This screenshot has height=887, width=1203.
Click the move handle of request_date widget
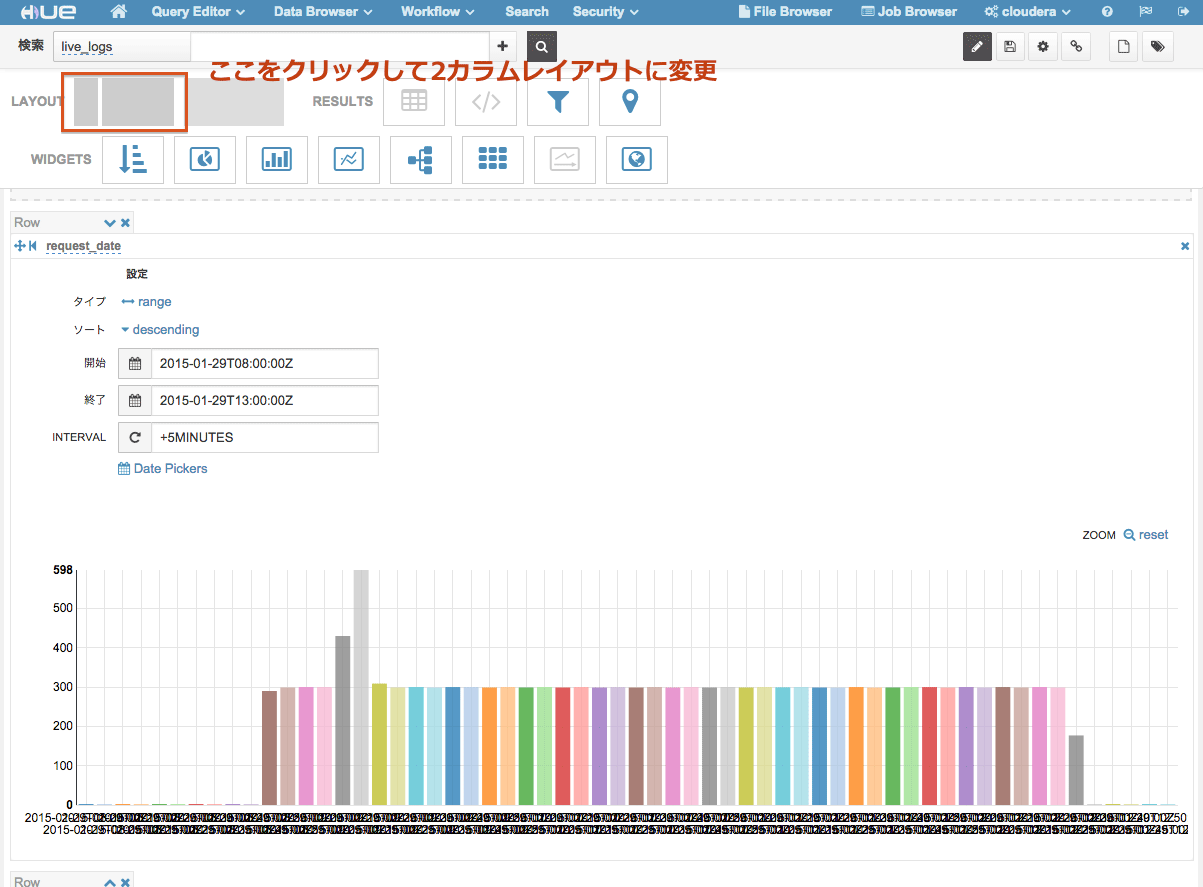(x=20, y=246)
